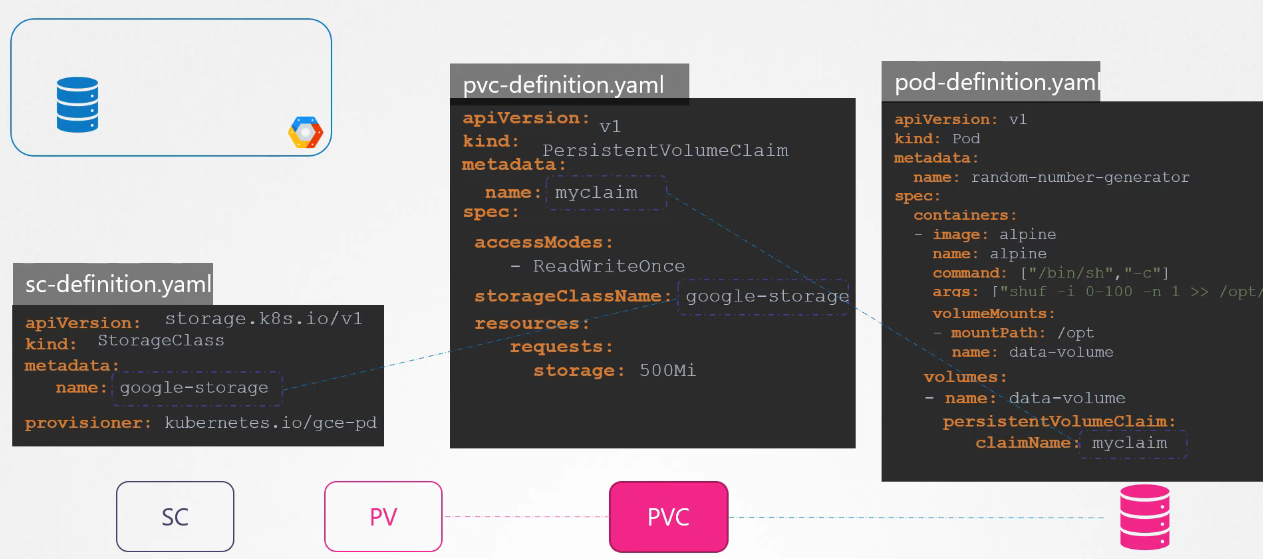The height and width of the screenshot is (559, 1263).
Task: Click the pink database icon
Action: pyautogui.click(x=1144, y=517)
